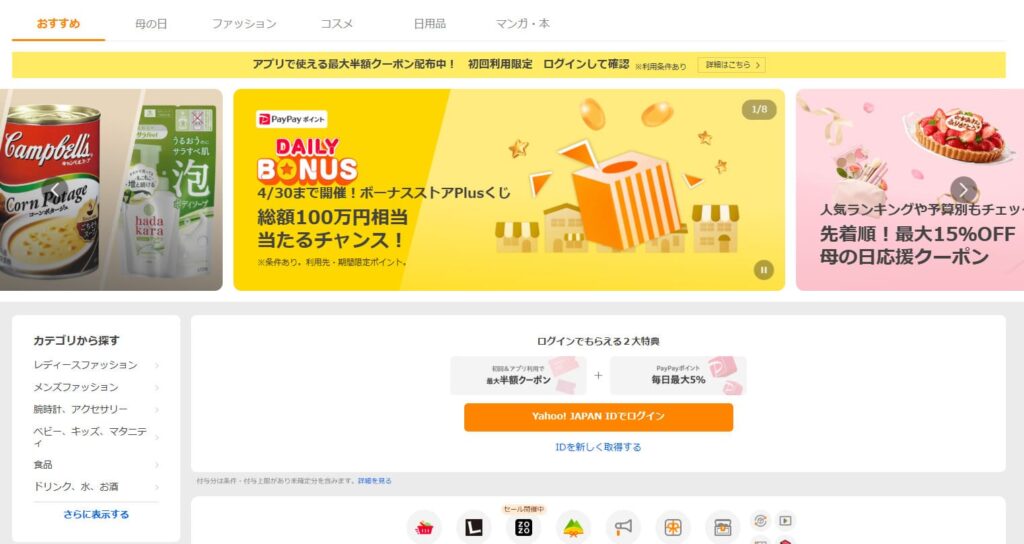Open the ZOZO store icon
1024x544 pixels.
524,527
